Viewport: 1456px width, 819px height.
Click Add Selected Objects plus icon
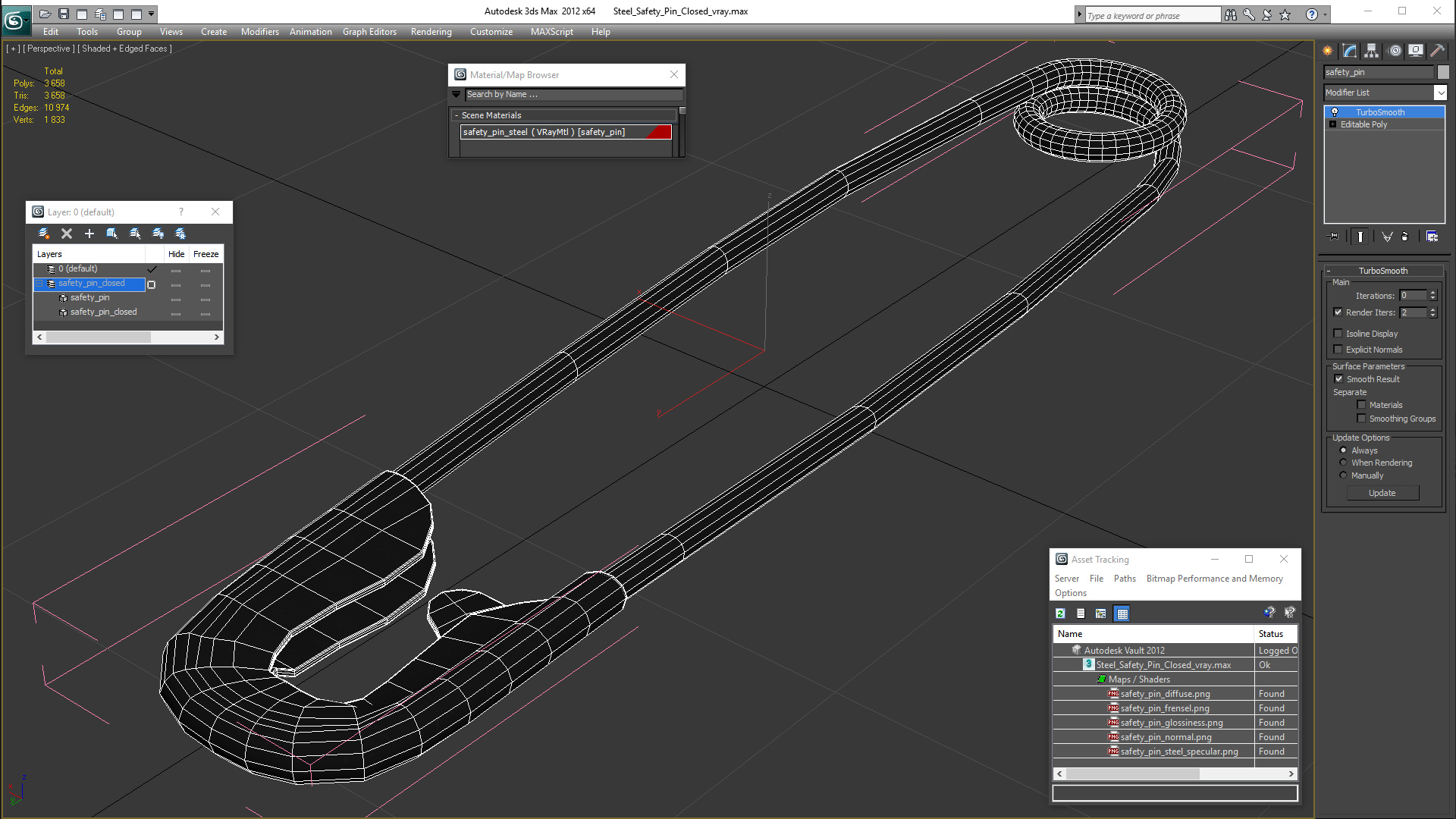[x=89, y=234]
